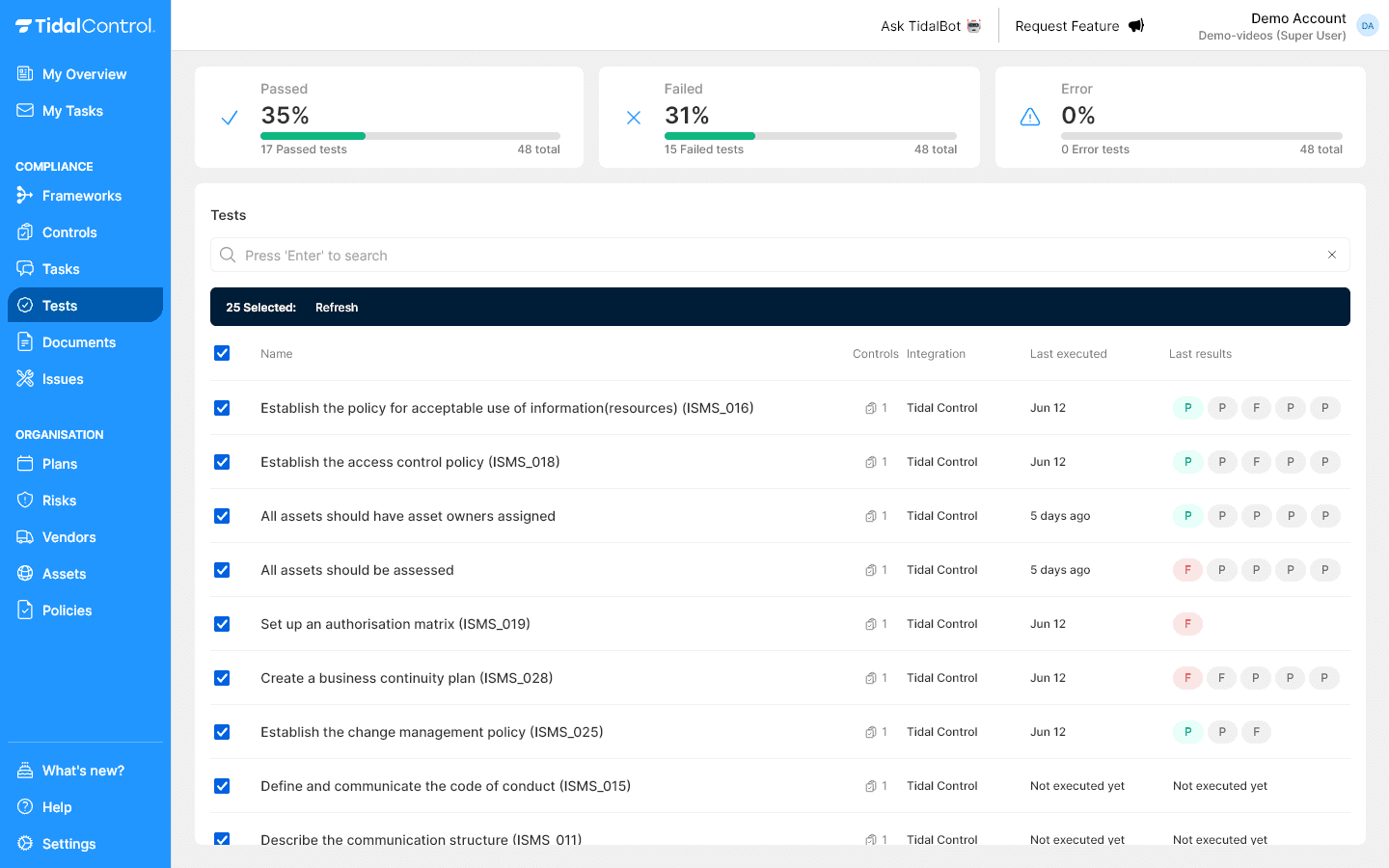
Task: Navigate to the Controls section
Action: (68, 231)
